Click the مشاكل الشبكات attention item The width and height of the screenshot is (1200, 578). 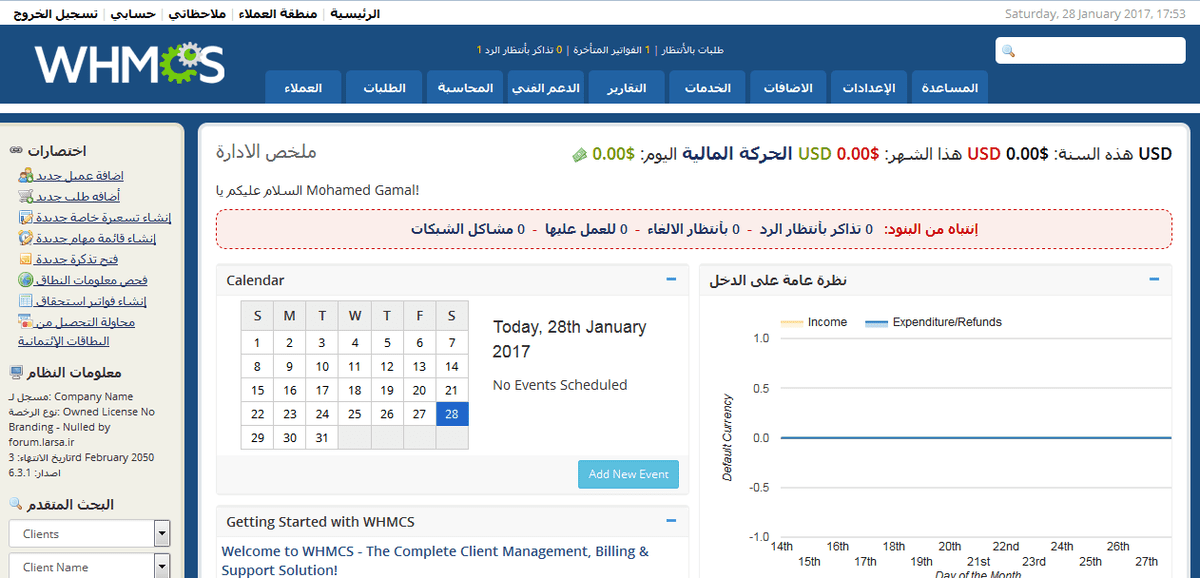tap(462, 229)
